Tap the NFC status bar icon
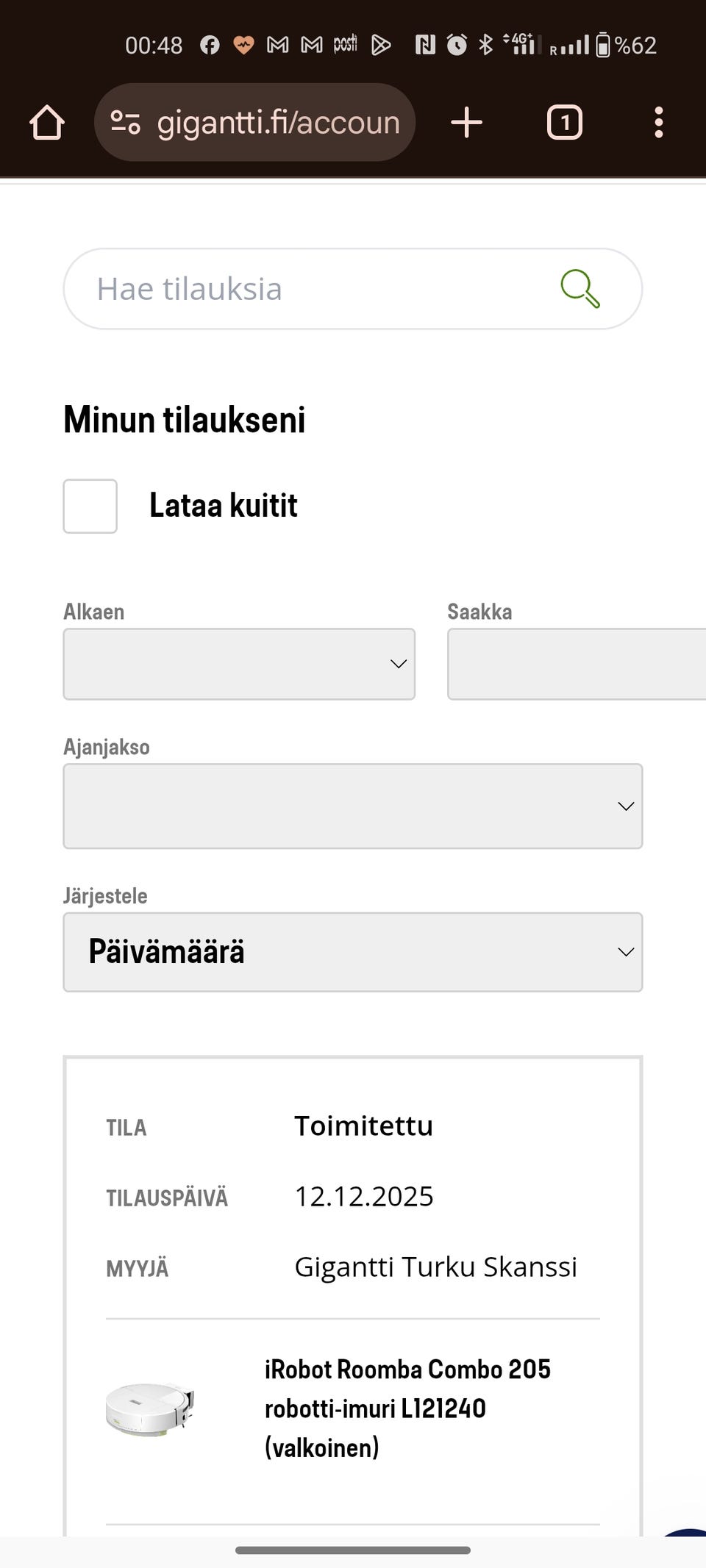Viewport: 706px width, 1568px height. point(426,44)
